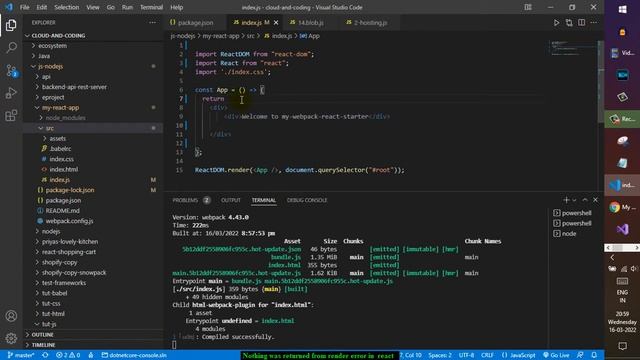This screenshot has width=640, height=360.
Task: Open the Explorer view in activity bar
Action: (11, 25)
